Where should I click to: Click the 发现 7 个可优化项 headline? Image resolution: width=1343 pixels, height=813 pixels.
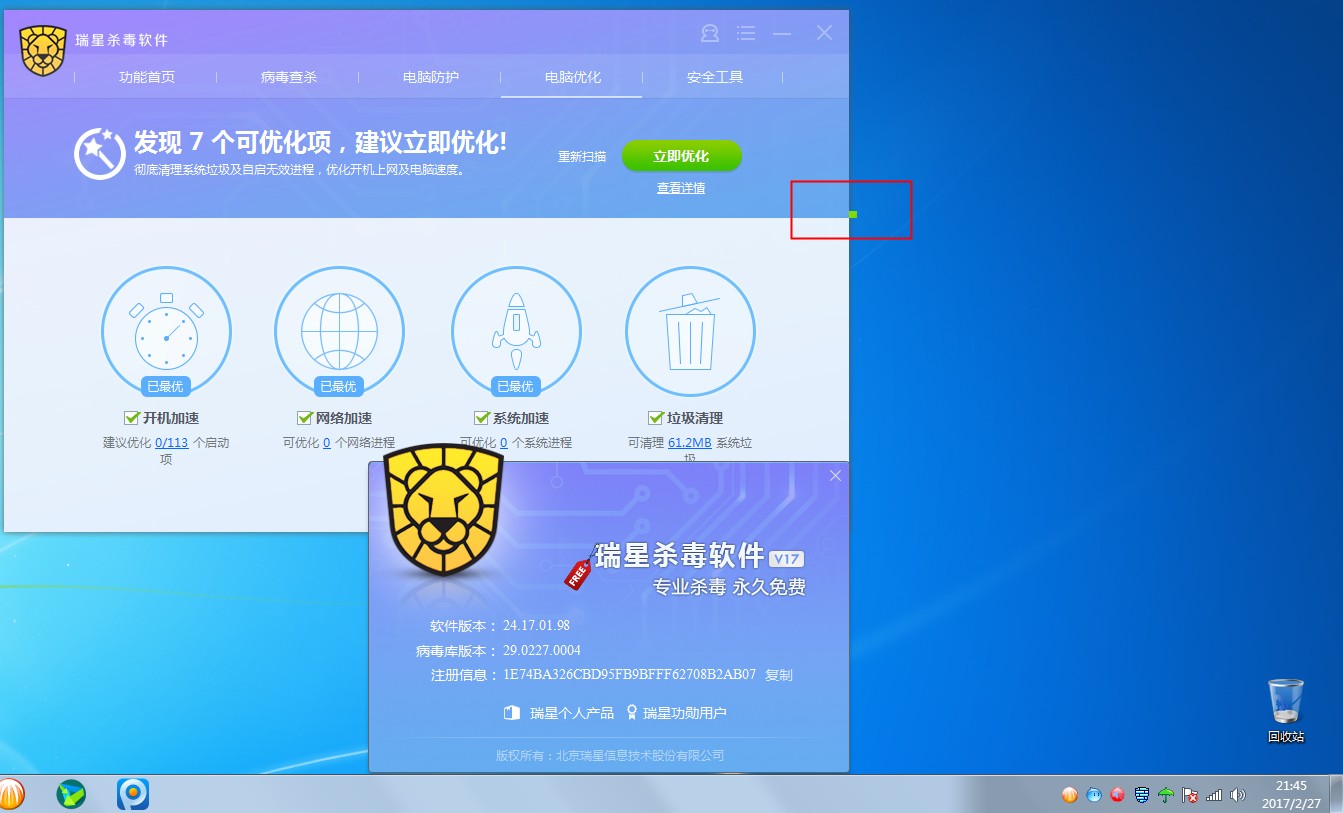point(320,142)
